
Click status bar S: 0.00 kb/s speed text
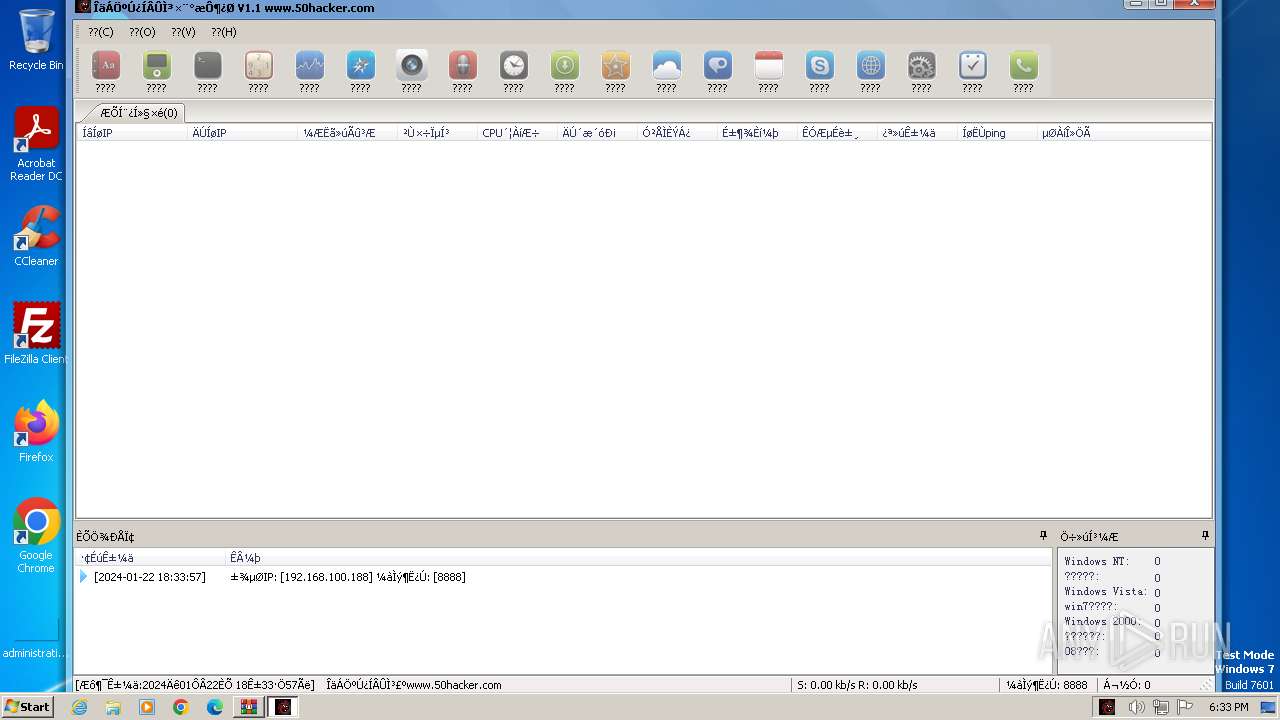857,685
